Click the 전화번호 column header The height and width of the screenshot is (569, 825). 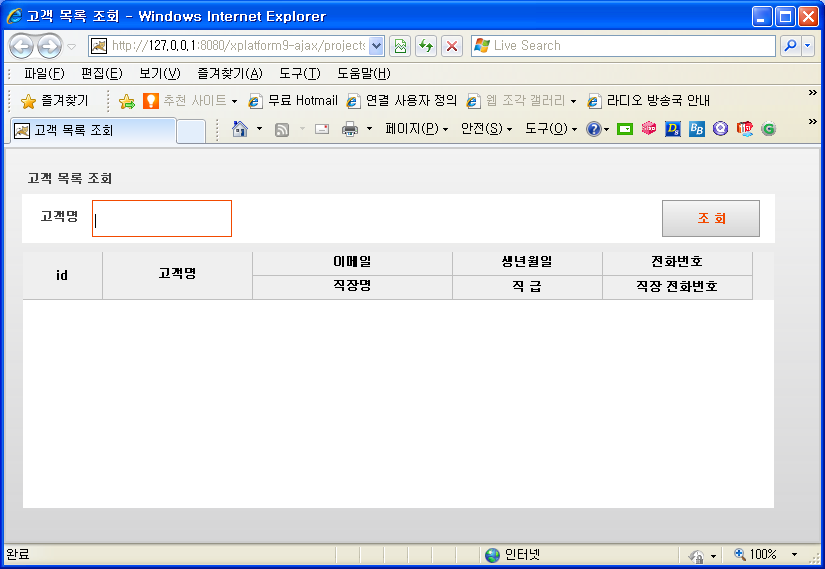[678, 263]
